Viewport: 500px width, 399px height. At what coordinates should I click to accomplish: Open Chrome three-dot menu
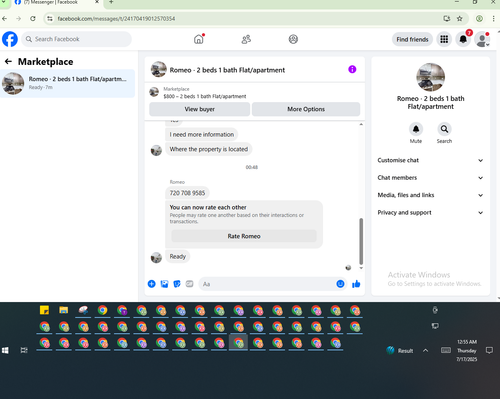pyautogui.click(x=493, y=19)
